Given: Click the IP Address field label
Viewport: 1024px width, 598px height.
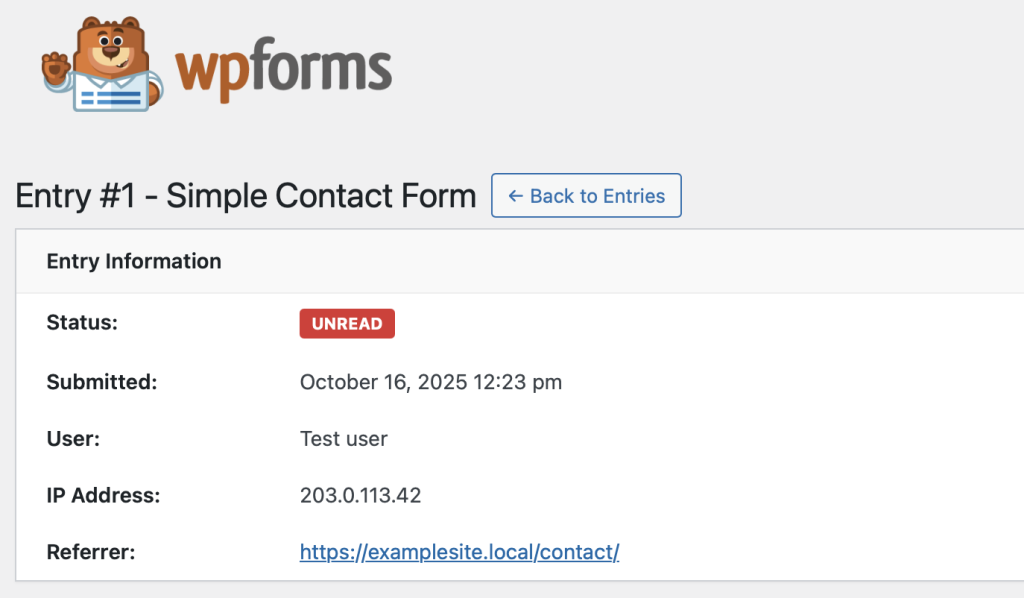Looking at the screenshot, I should coord(103,494).
